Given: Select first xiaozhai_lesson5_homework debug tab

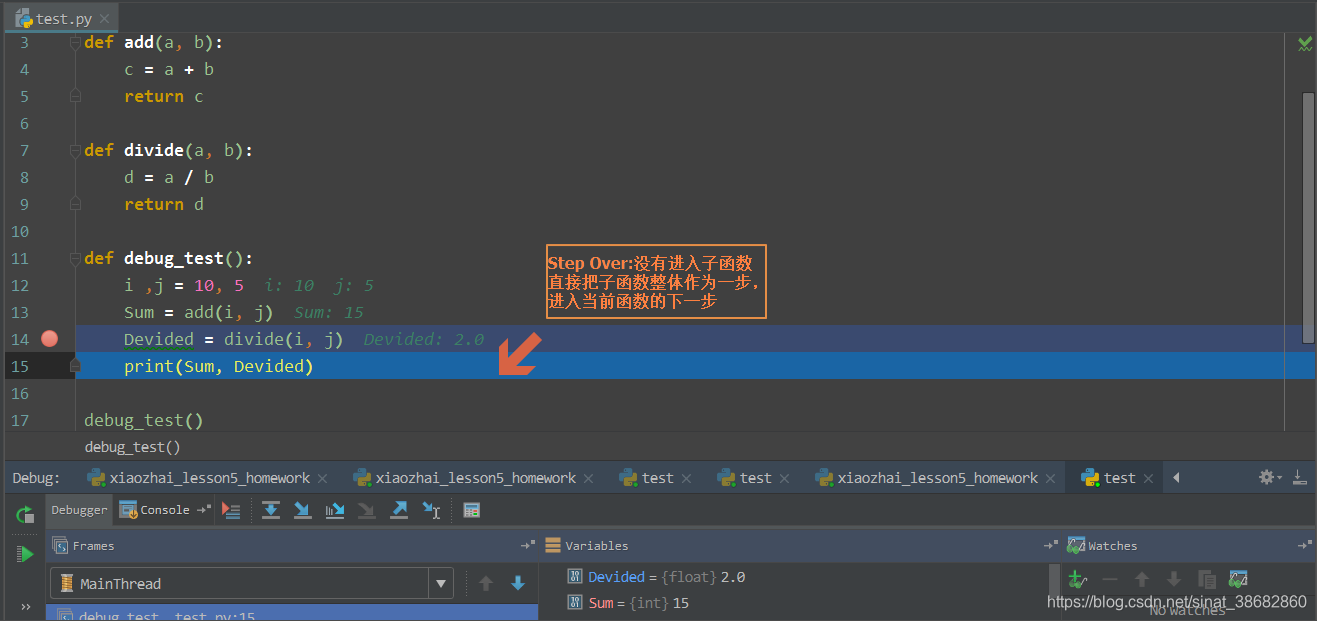Looking at the screenshot, I should [209, 478].
